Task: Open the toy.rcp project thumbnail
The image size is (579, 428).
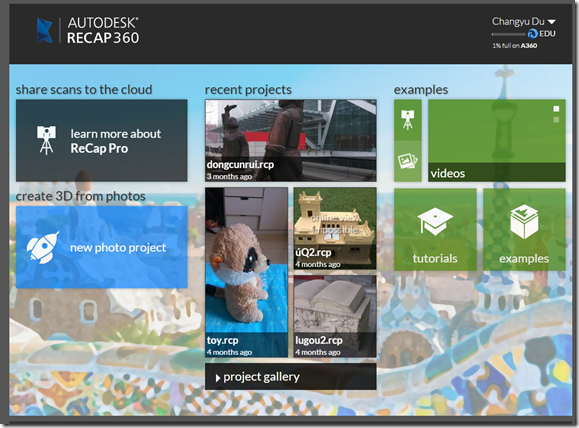Action: 247,272
